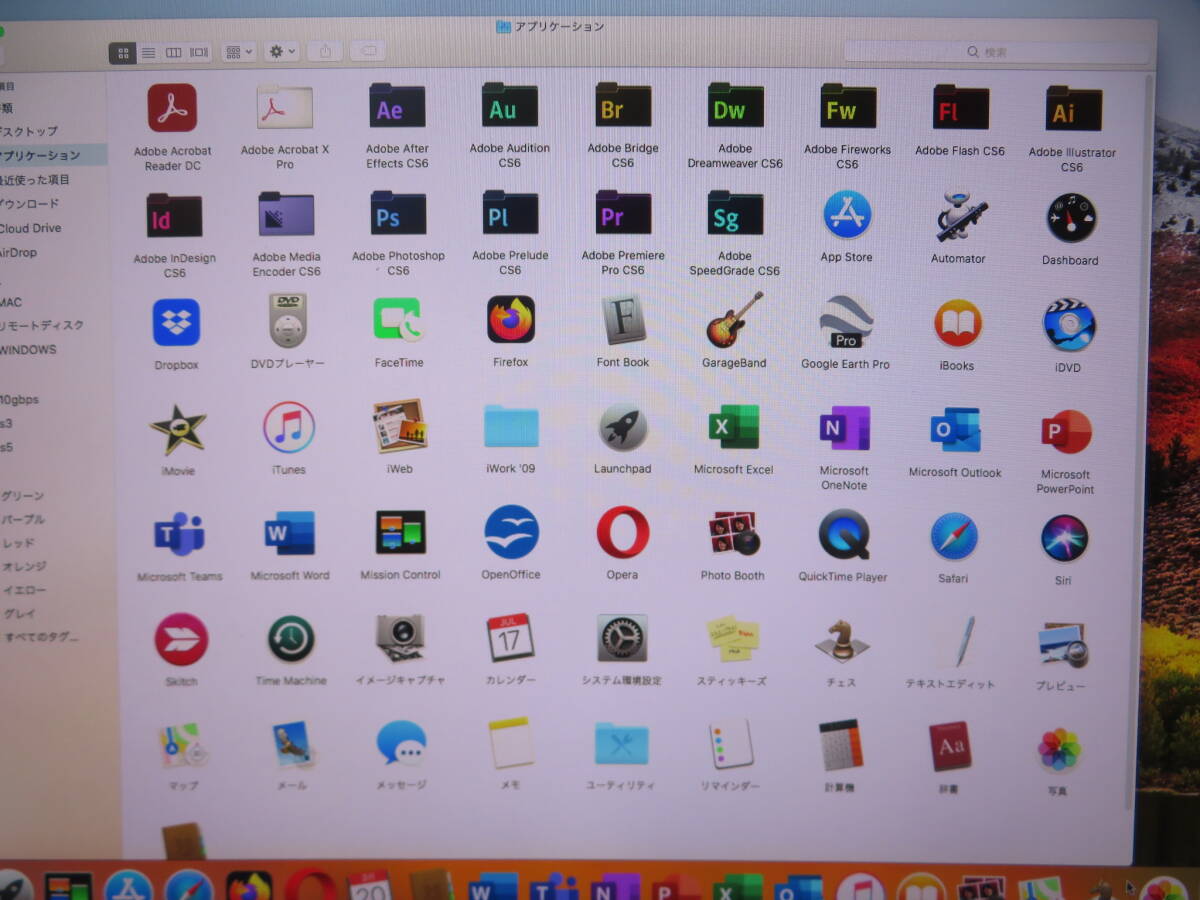This screenshot has height=900, width=1200.
Task: Select the Microsoft Outlook icon
Action: (x=955, y=430)
